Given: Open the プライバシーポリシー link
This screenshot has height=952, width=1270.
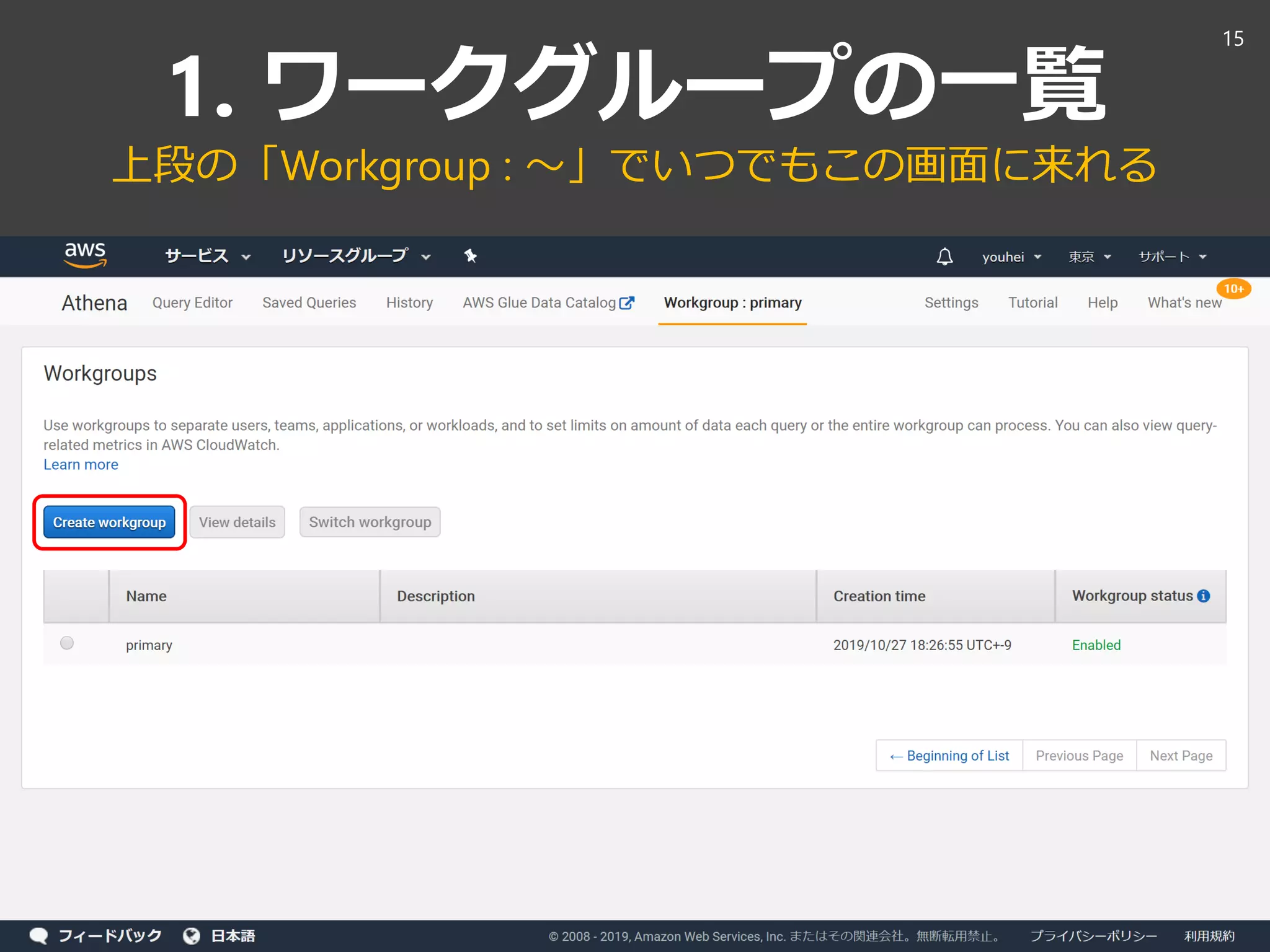Looking at the screenshot, I should tap(1093, 936).
